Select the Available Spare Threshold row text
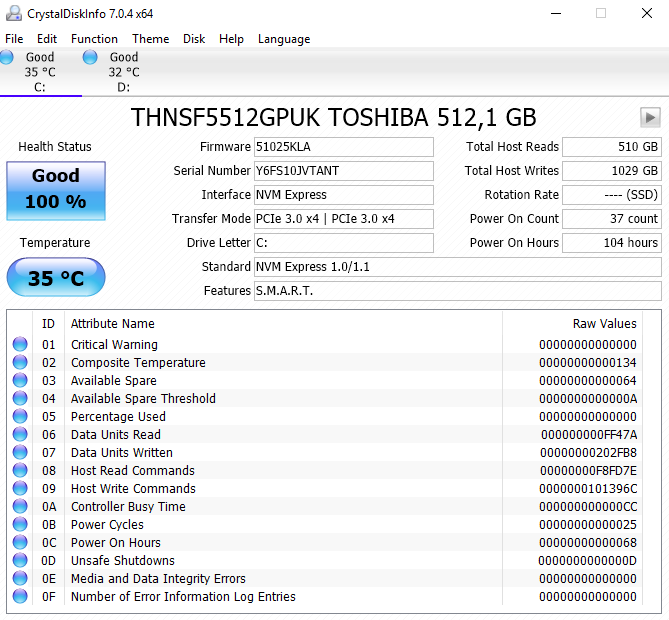The height and width of the screenshot is (620, 669). (x=143, y=398)
